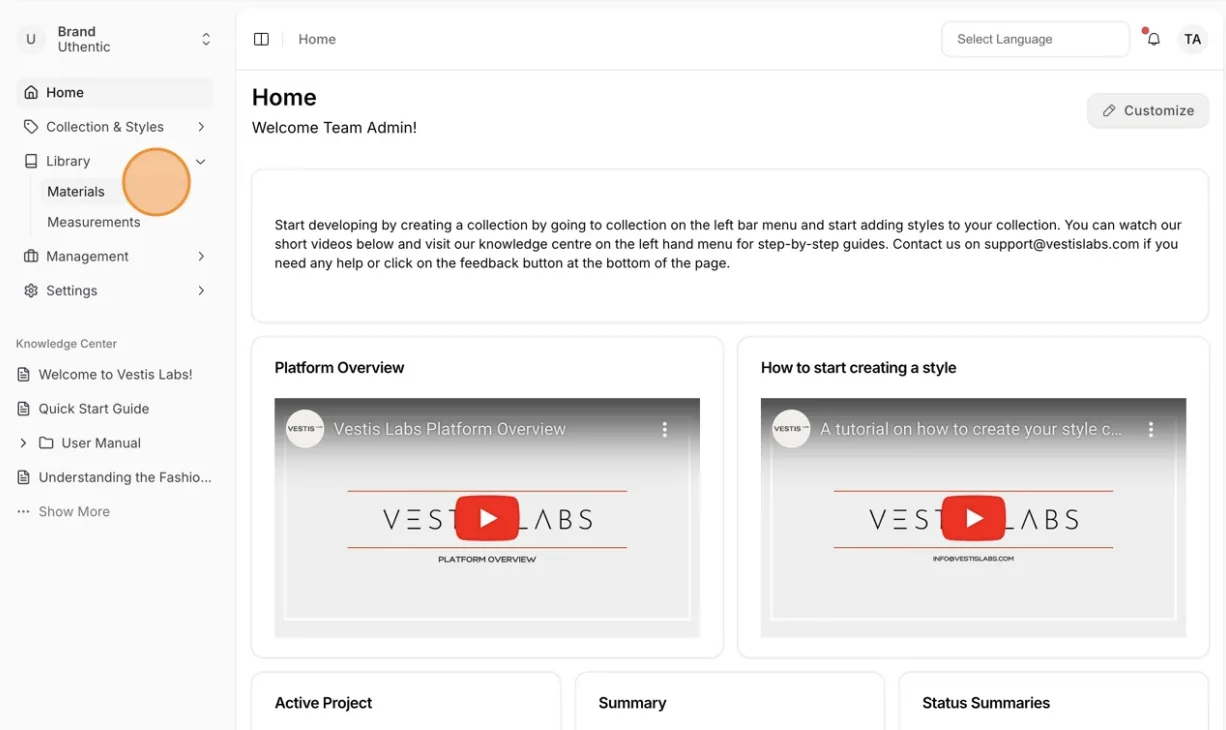Open notifications bell icon
Image resolution: width=1226 pixels, height=730 pixels.
(1154, 39)
